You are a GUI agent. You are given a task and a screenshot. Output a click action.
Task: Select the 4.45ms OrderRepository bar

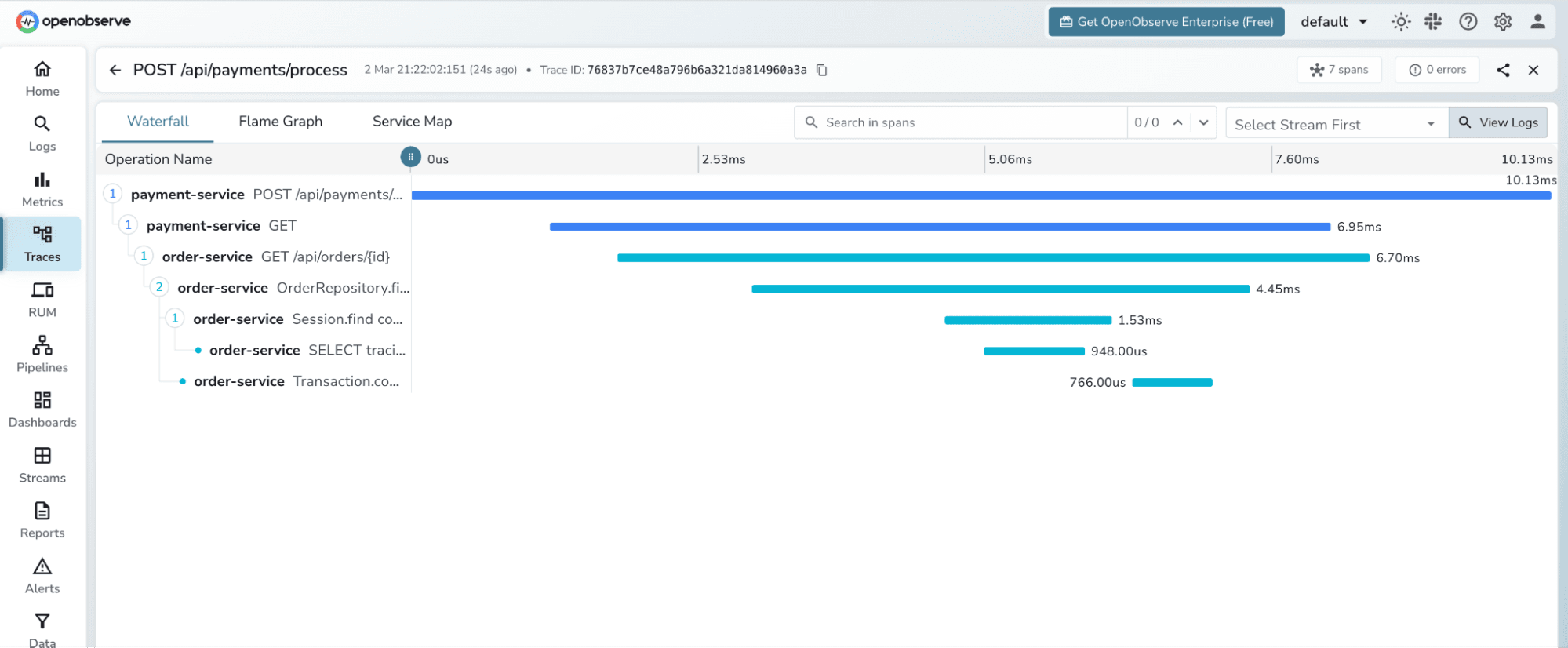coord(1000,289)
